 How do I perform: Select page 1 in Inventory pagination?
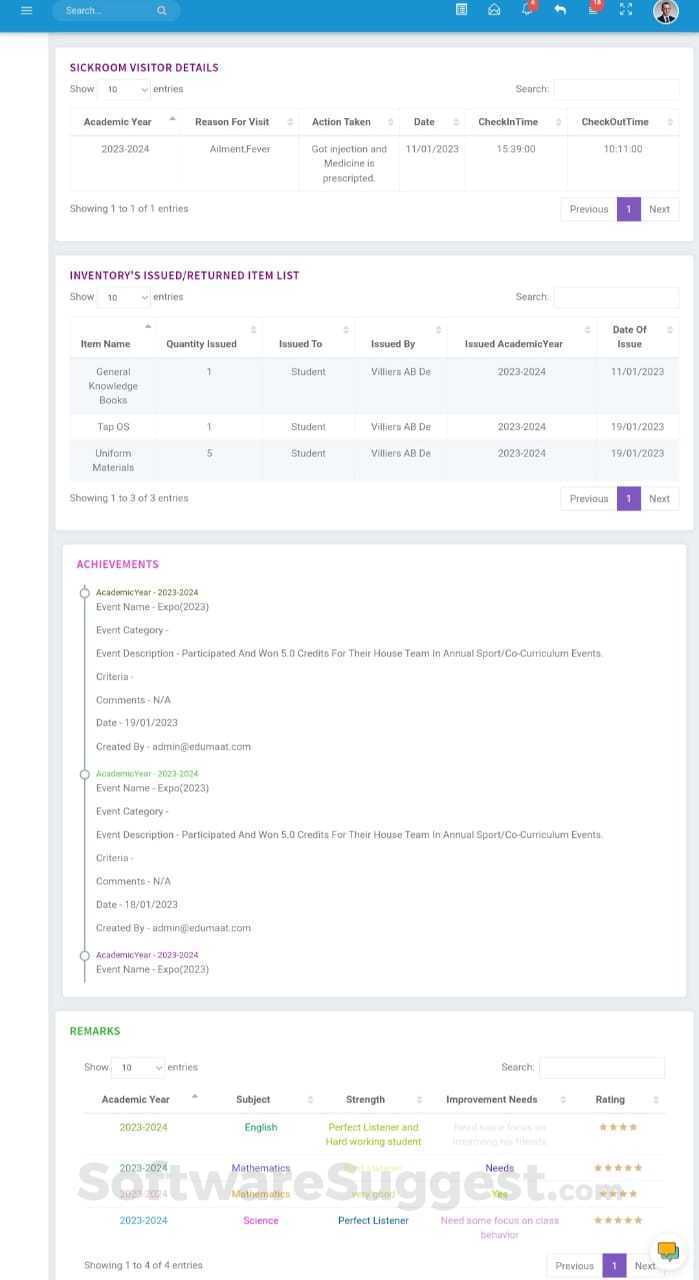pos(629,499)
